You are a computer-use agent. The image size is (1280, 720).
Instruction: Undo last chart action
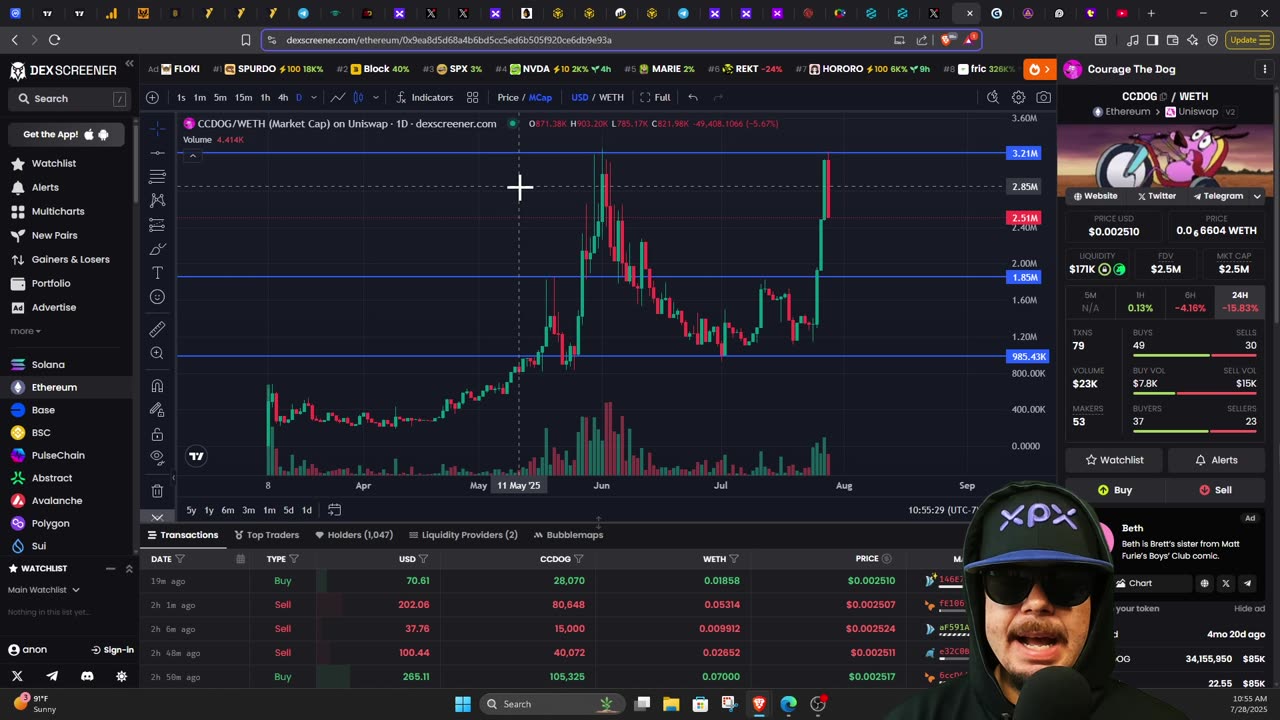[692, 97]
